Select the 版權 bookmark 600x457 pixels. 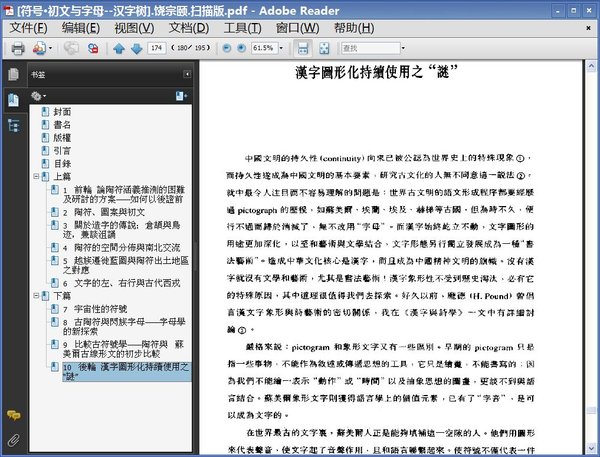point(62,138)
